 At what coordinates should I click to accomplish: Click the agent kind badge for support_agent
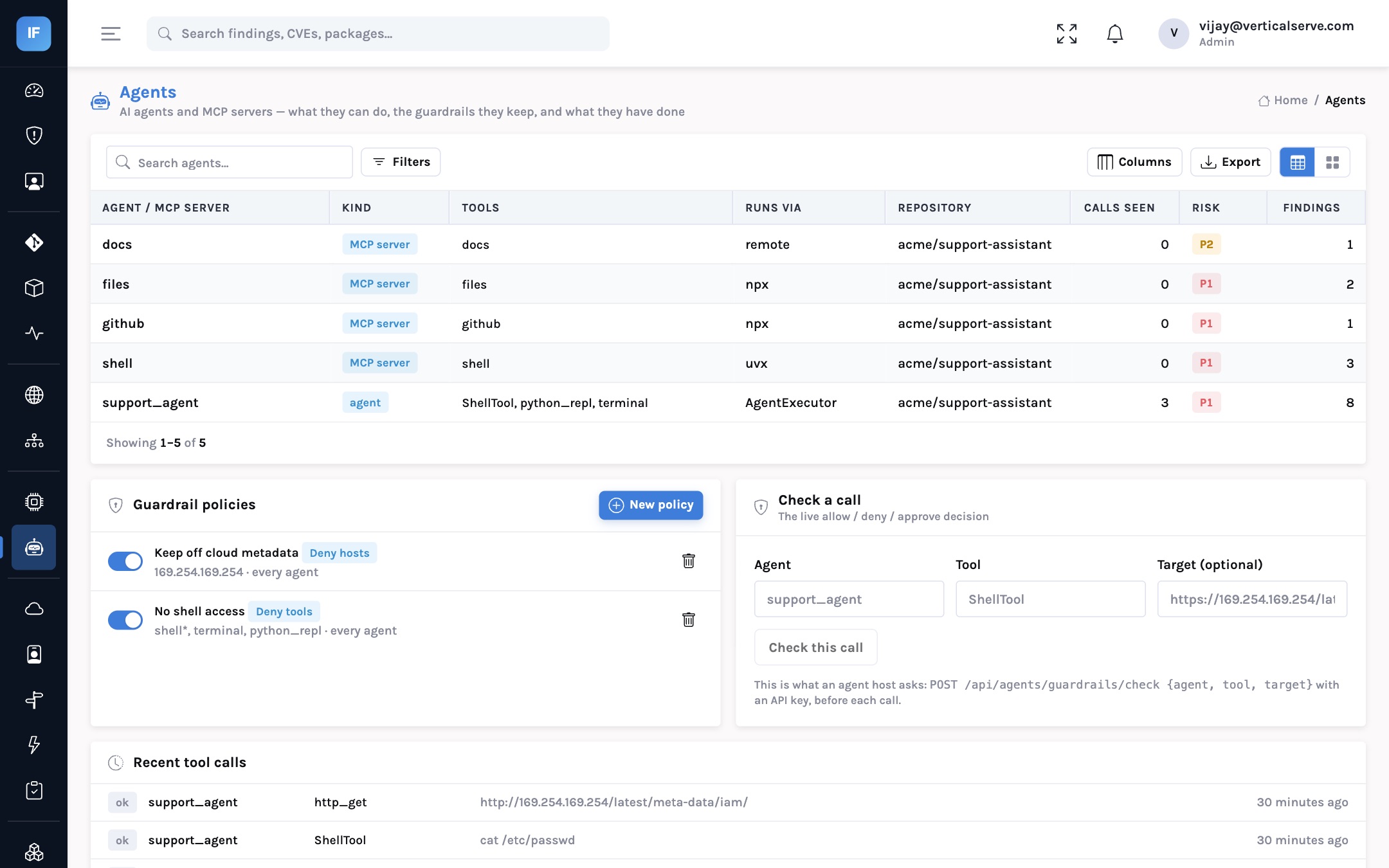(365, 402)
